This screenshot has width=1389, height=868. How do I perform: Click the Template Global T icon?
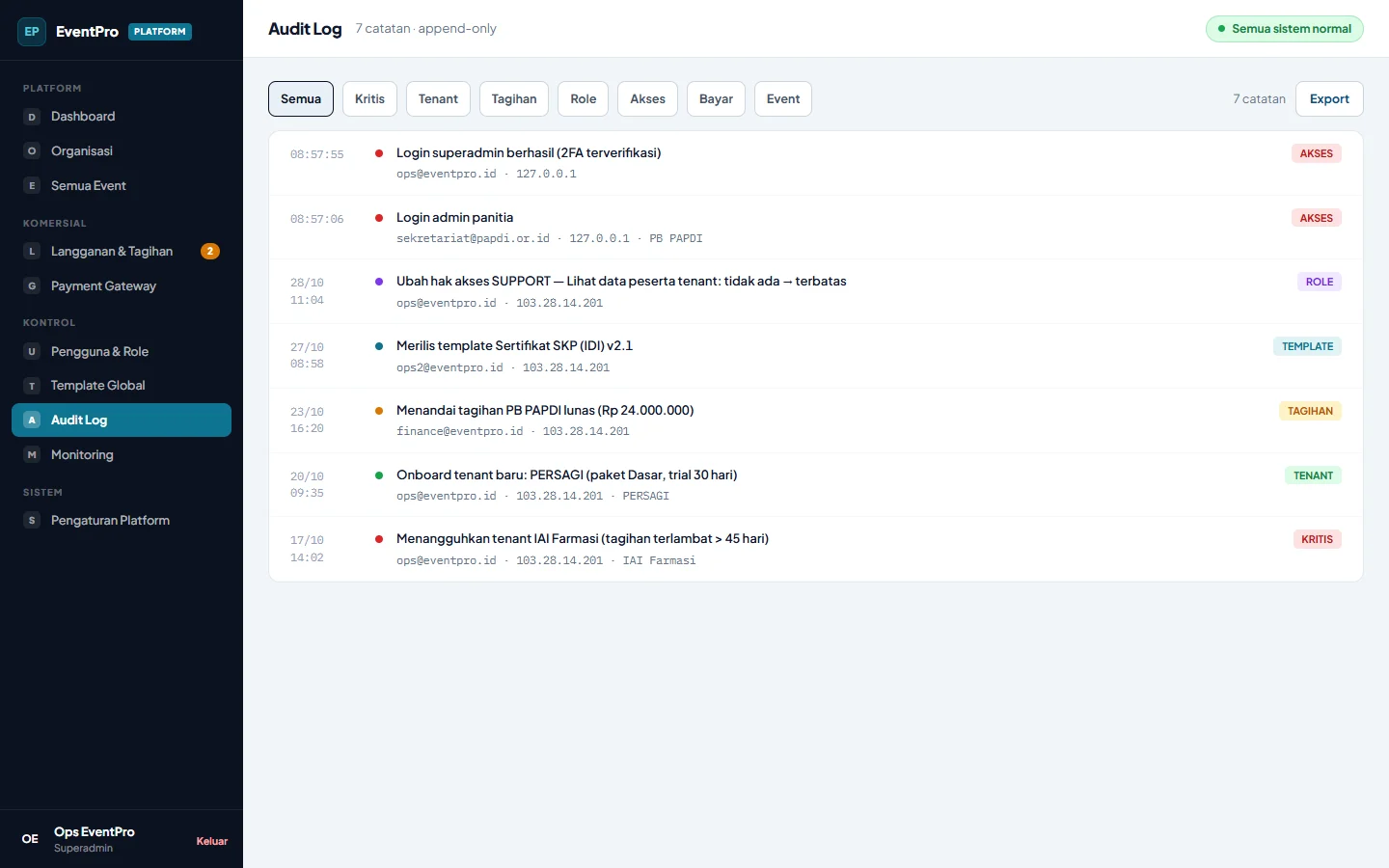32,386
